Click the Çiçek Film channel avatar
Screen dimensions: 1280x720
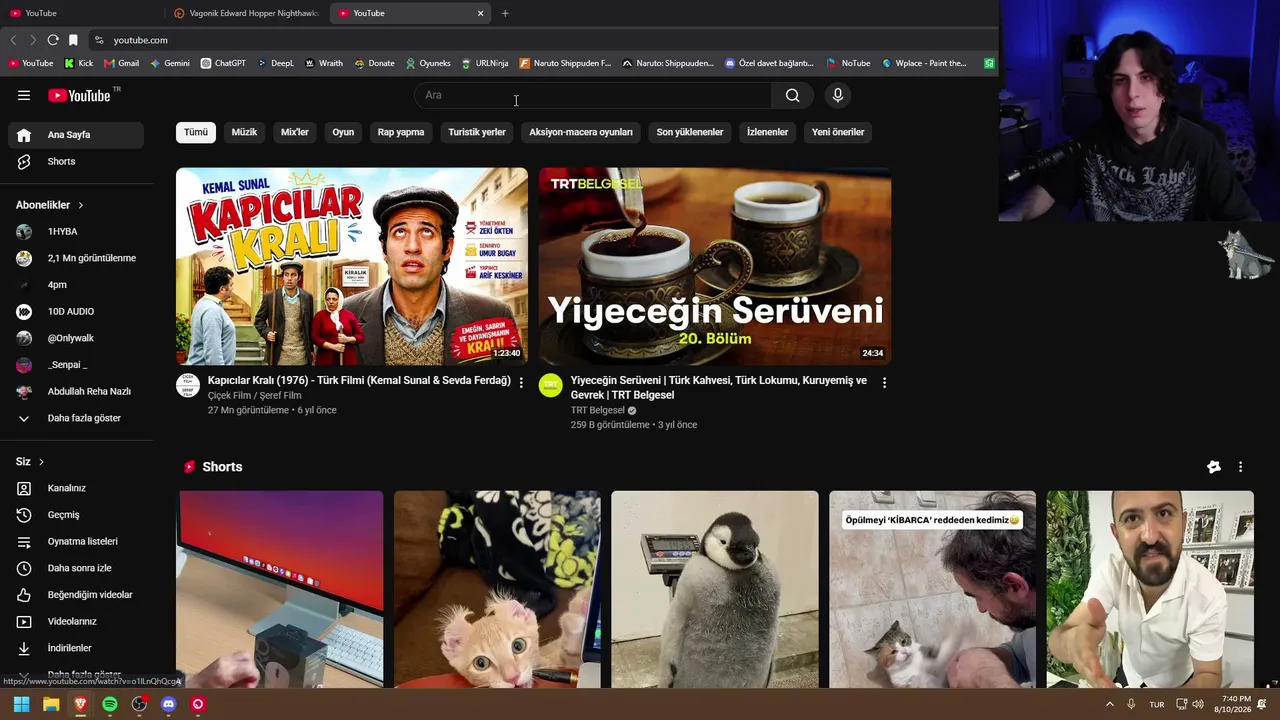188,386
